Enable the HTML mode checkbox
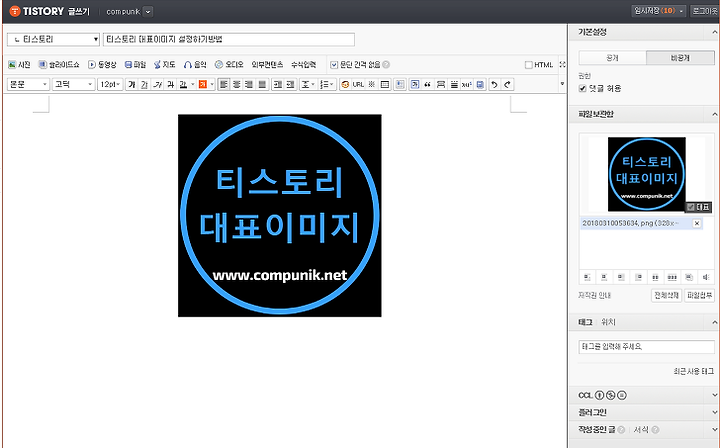This screenshot has width=720, height=448. tap(529, 65)
